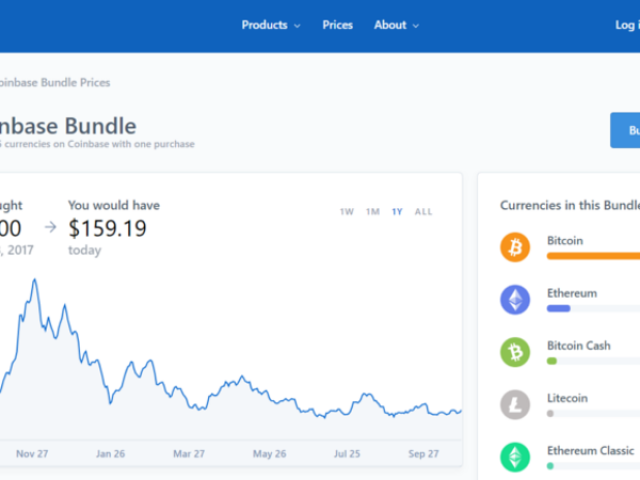
Task: Click the green Bitcoin Cash coin icon
Action: pos(515,352)
